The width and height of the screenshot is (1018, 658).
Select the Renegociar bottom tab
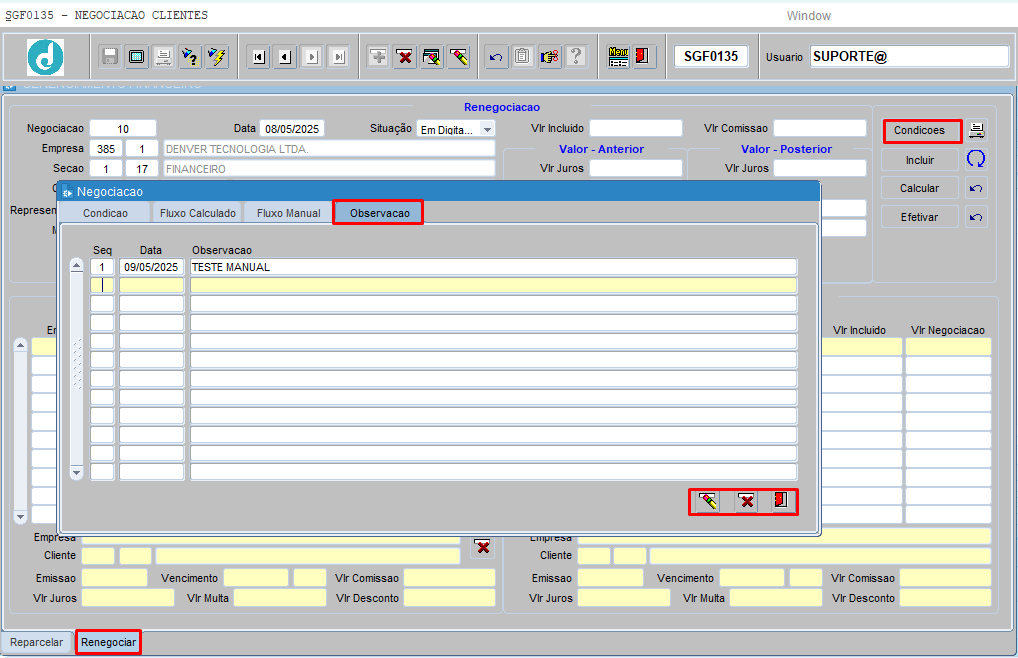coord(108,642)
